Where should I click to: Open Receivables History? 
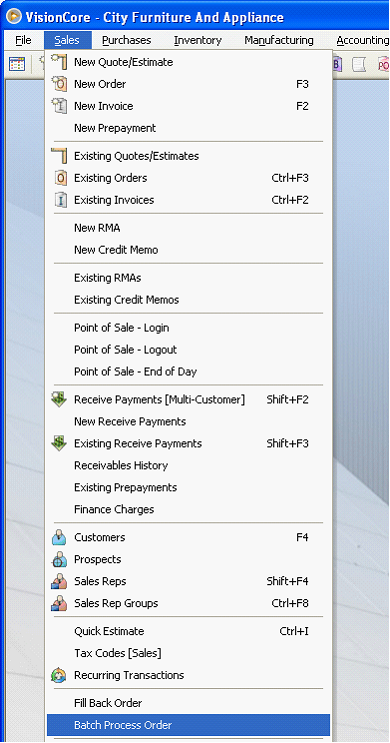click(188, 465)
